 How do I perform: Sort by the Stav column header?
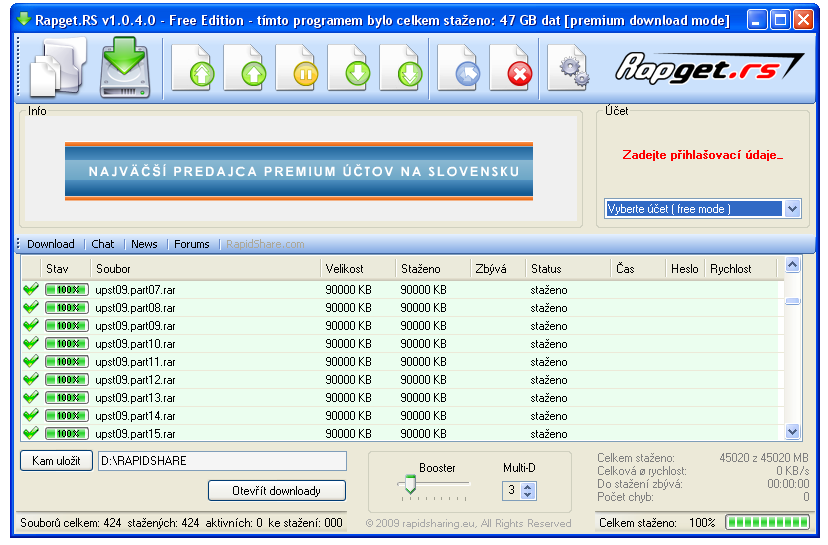tap(65, 269)
